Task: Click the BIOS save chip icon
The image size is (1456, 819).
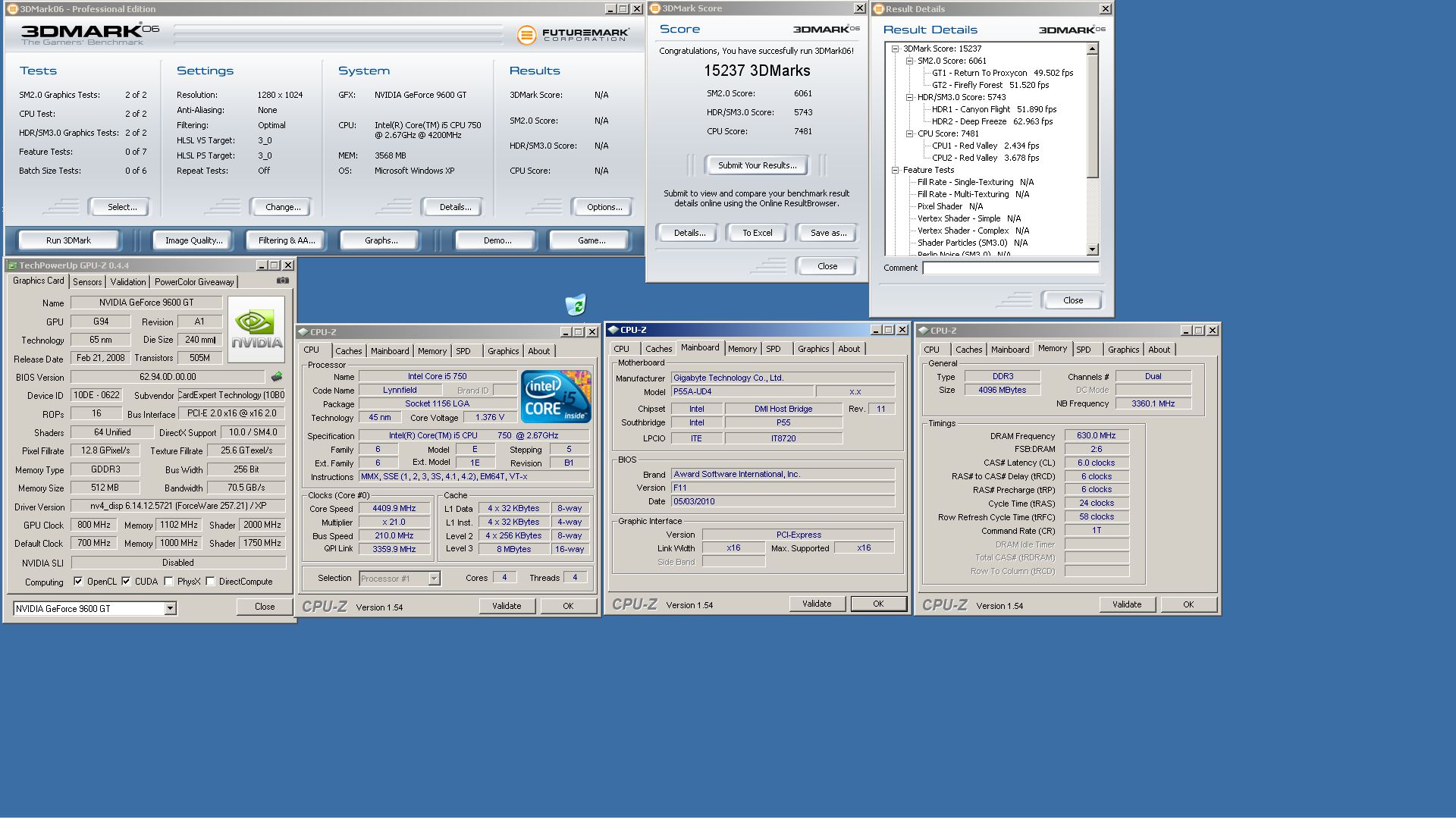Action: (x=277, y=377)
